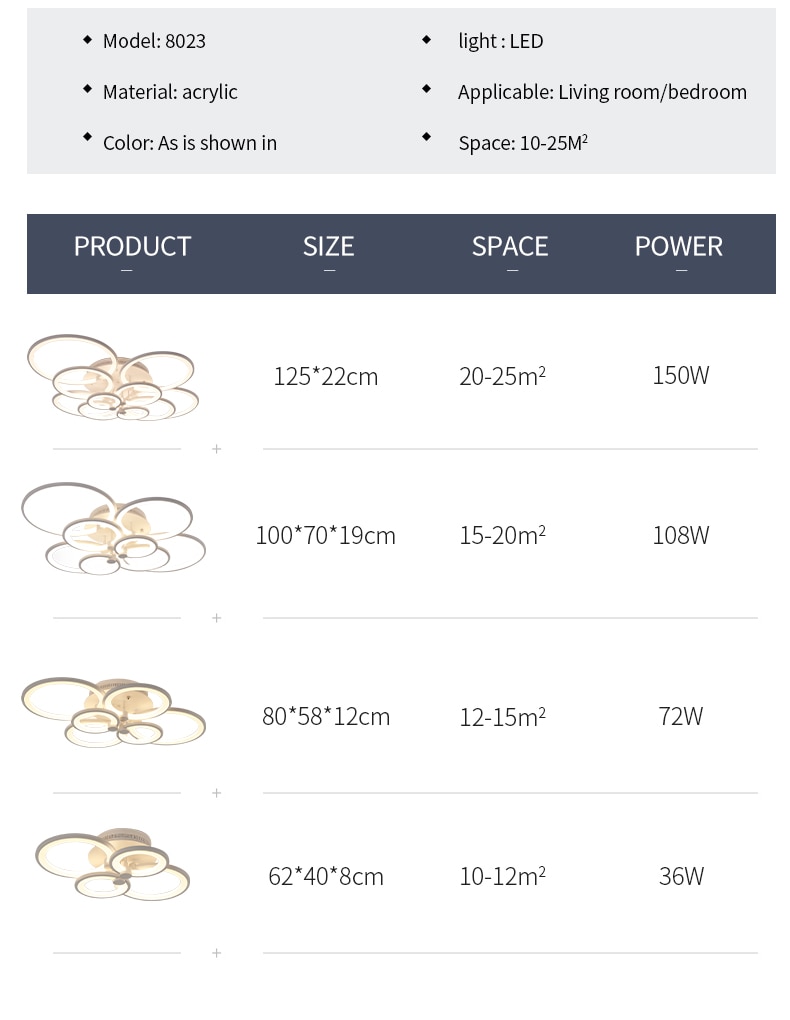The image size is (790, 1020).
Task: Click the plus icon below the 36W row
Action: pos(217,953)
